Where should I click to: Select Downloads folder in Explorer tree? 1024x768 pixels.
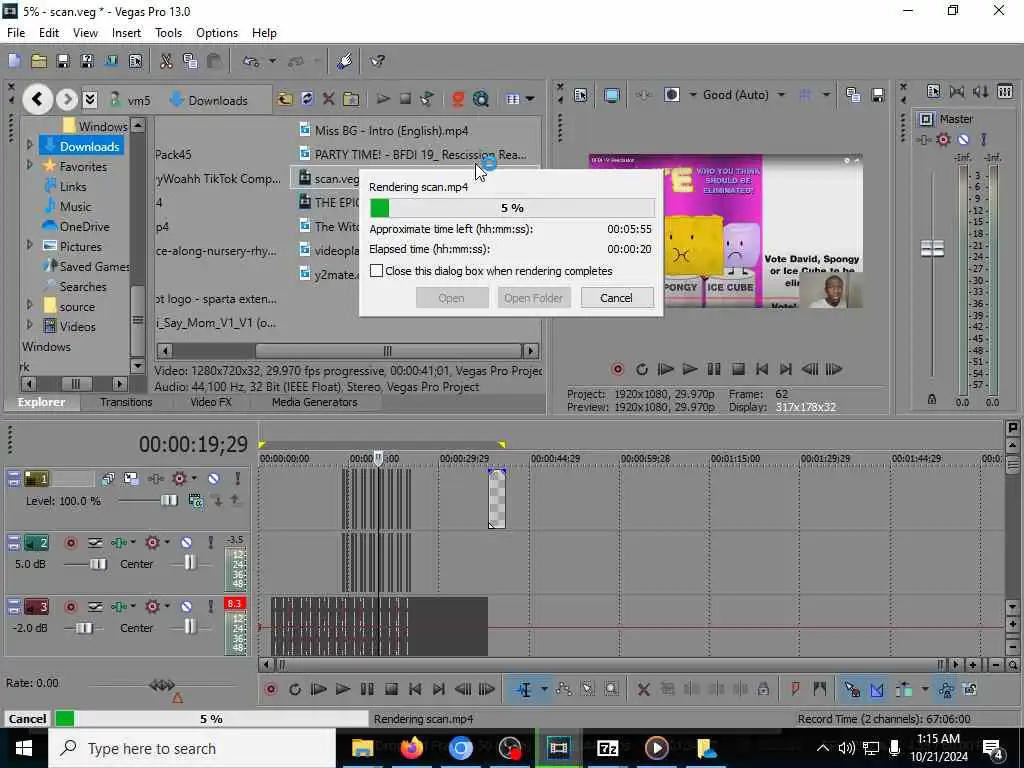pos(81,146)
